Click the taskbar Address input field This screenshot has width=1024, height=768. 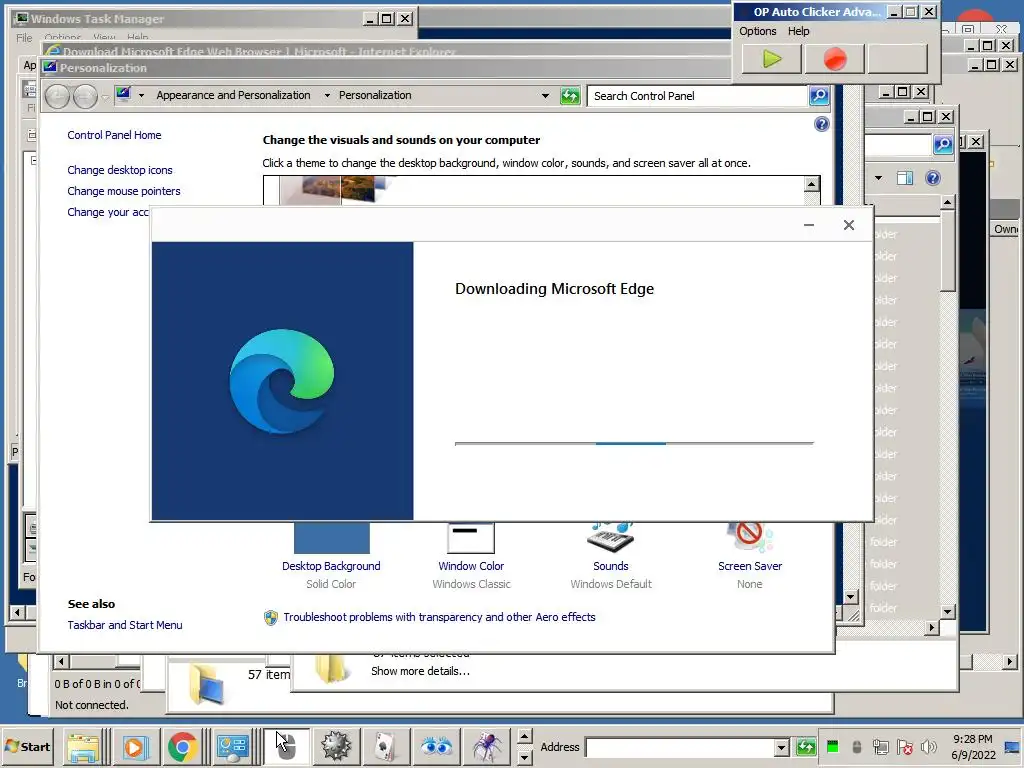(x=680, y=747)
